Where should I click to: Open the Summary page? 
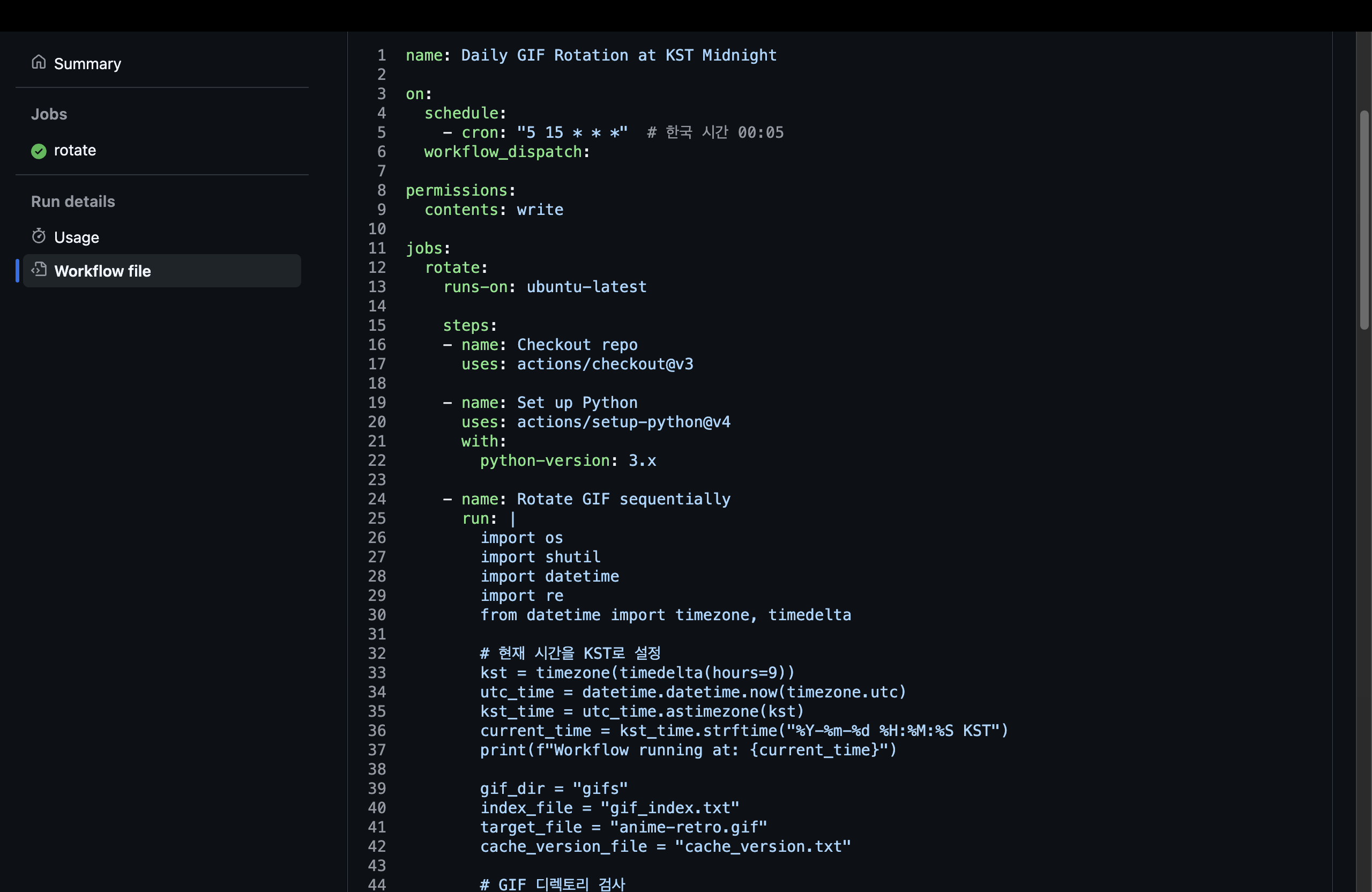87,63
